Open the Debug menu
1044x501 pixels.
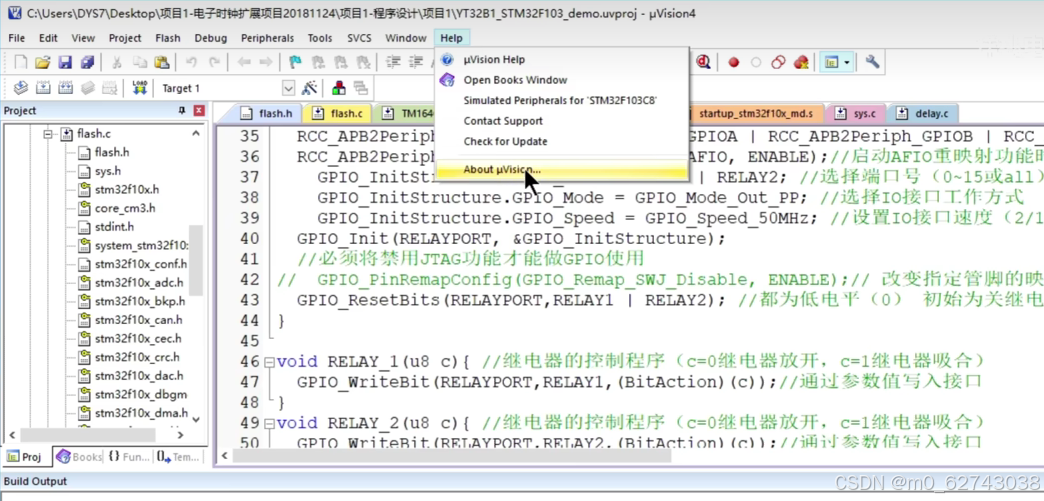[211, 38]
